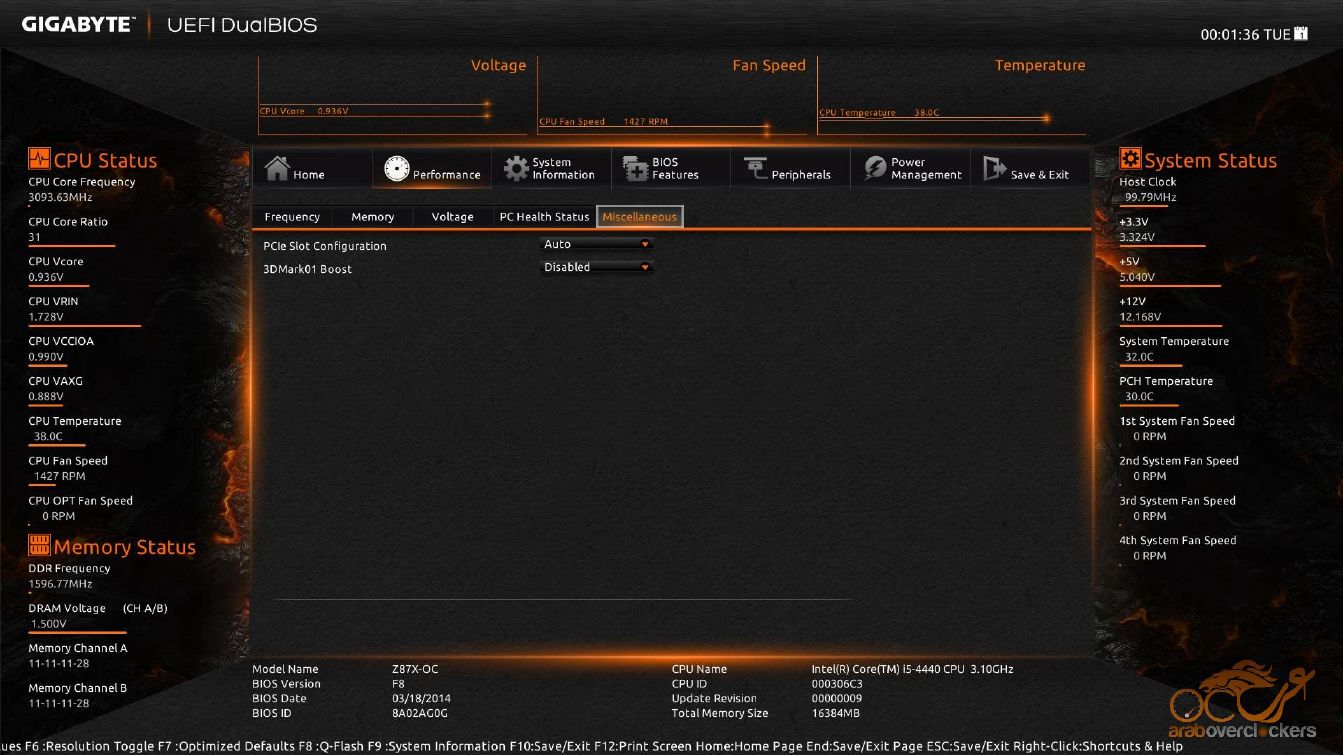This screenshot has height=755, width=1343.
Task: Select the Miscellaneous tab
Action: point(640,217)
